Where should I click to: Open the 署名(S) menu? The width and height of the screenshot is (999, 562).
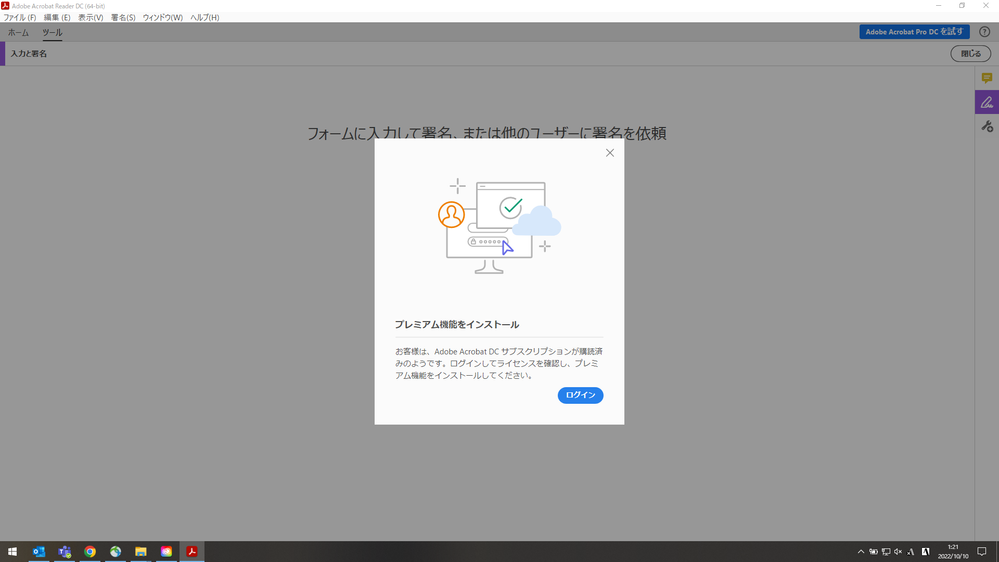[123, 18]
